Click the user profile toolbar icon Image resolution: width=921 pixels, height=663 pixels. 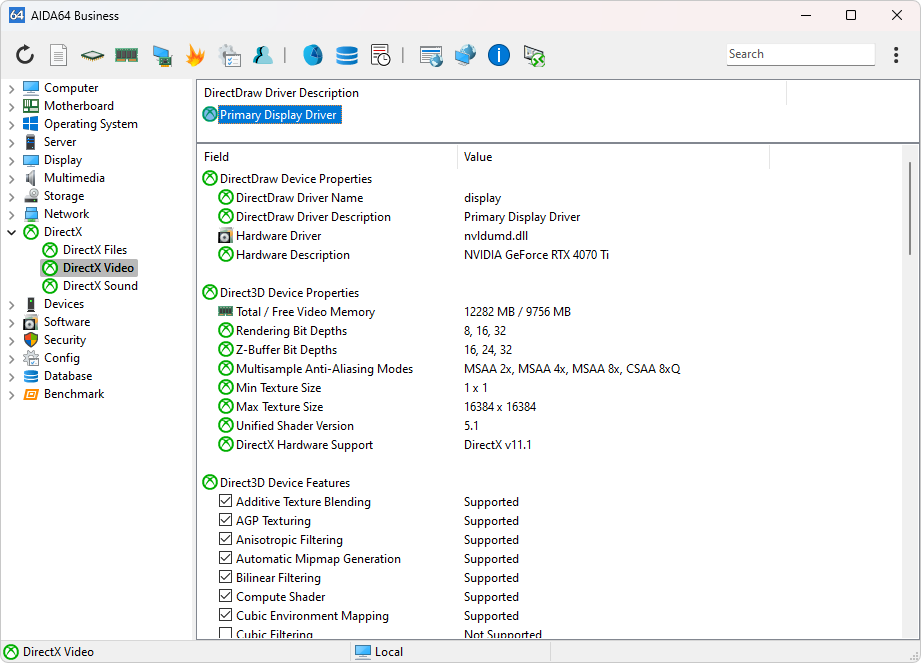263,55
